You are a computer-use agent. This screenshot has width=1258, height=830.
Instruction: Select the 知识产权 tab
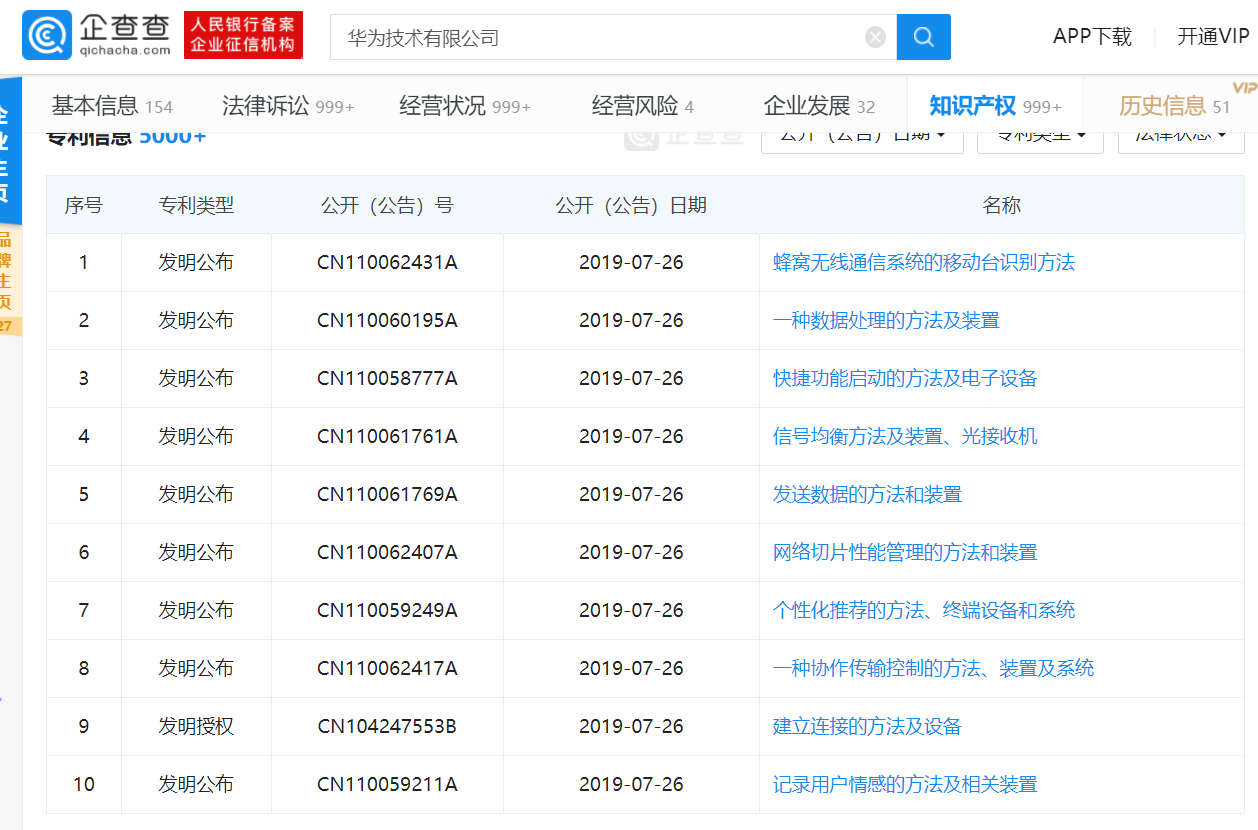pyautogui.click(x=995, y=105)
